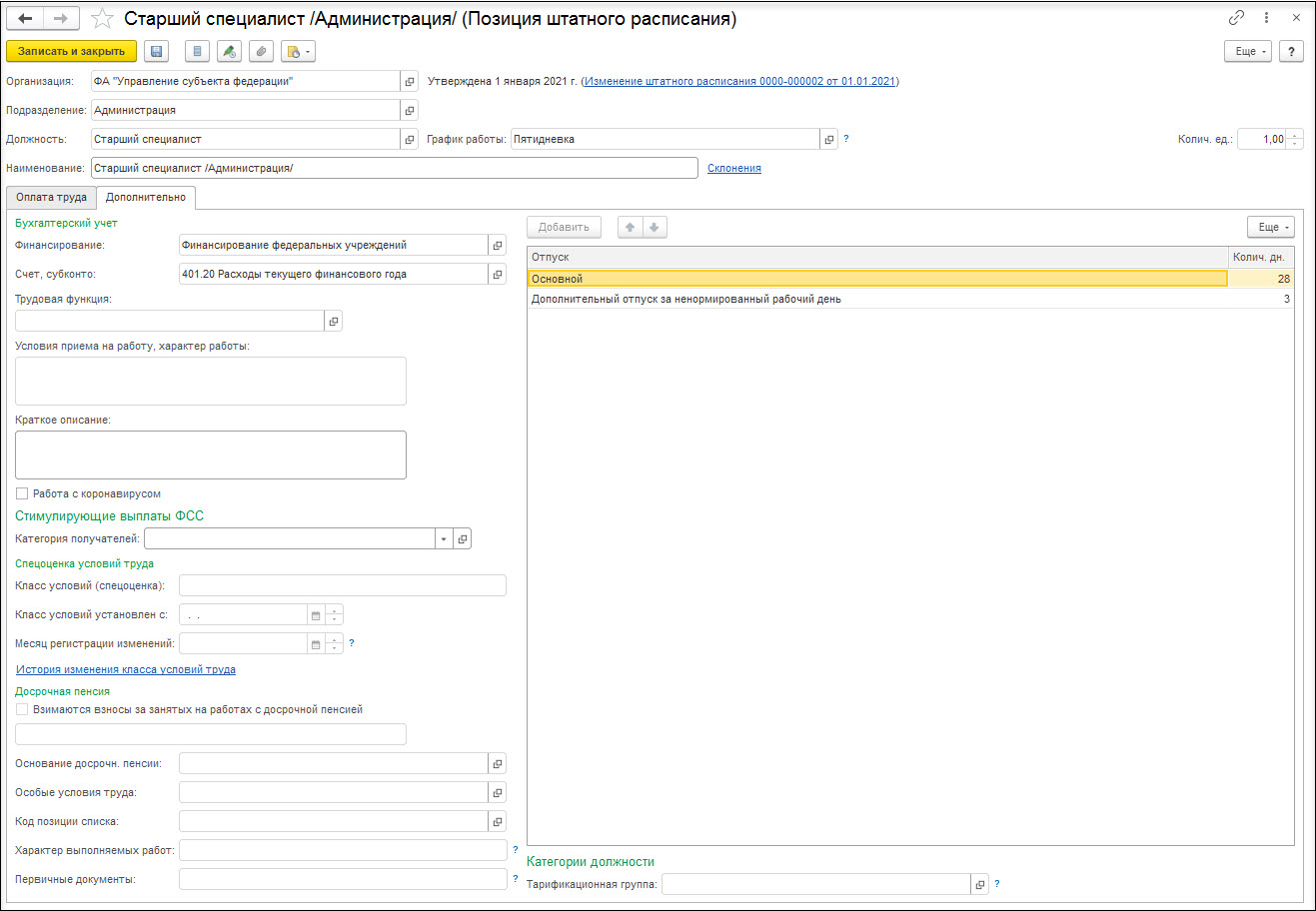
Task: Check the Работа с коронавирусом checkbox
Action: click(x=22, y=493)
